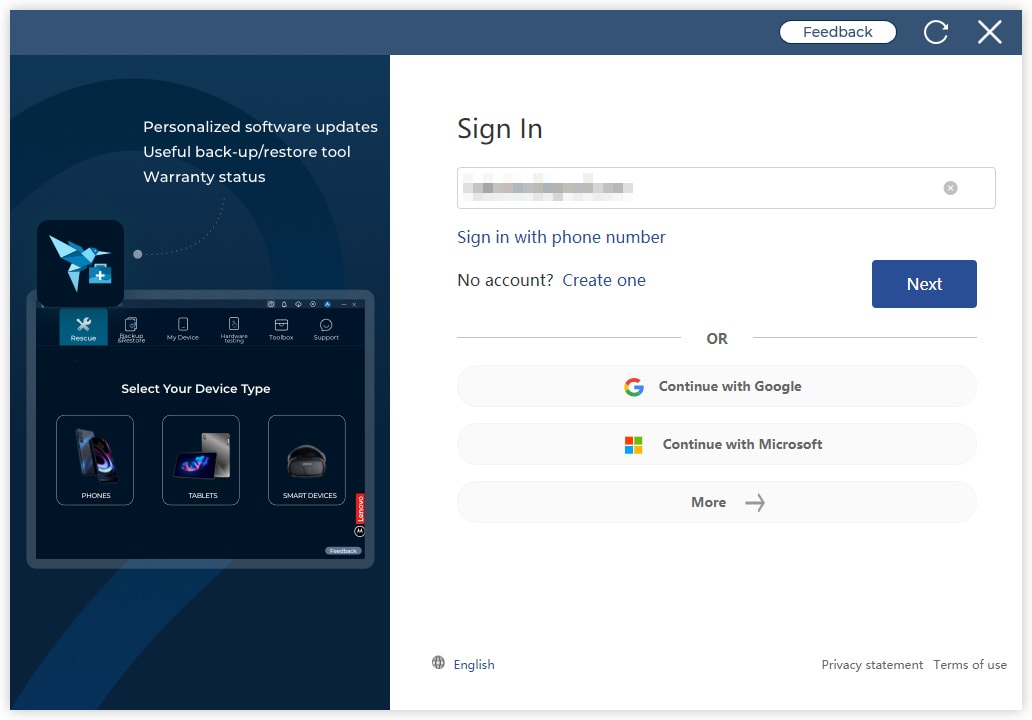Click the Sign In heading text
The image size is (1032, 720).
[x=500, y=129]
